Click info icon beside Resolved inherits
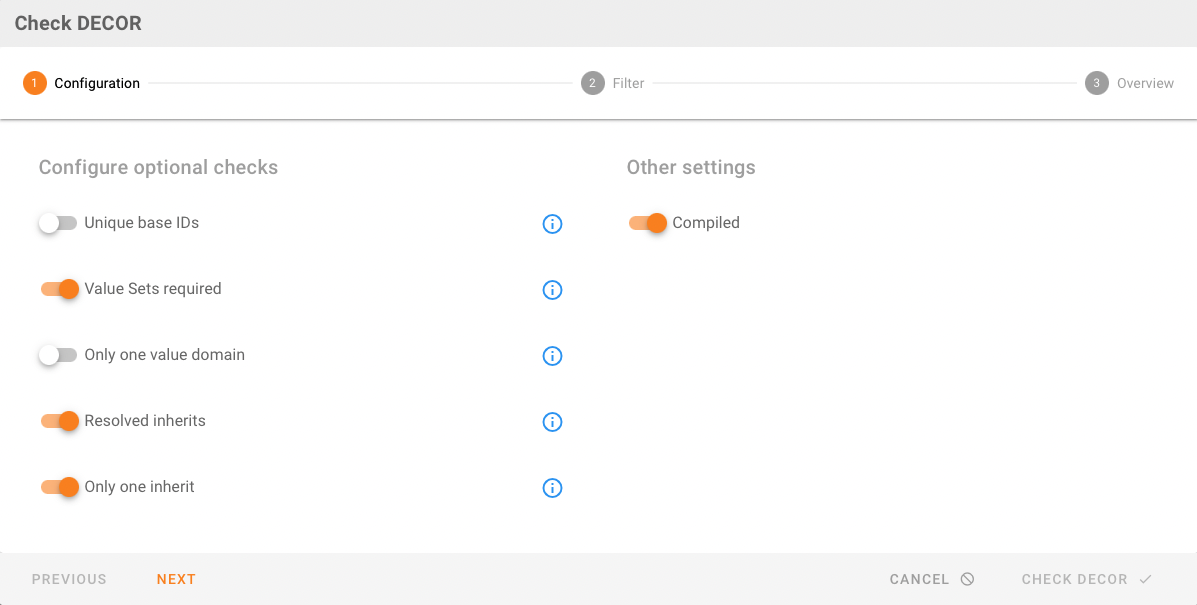The width and height of the screenshot is (1197, 605). 552,422
